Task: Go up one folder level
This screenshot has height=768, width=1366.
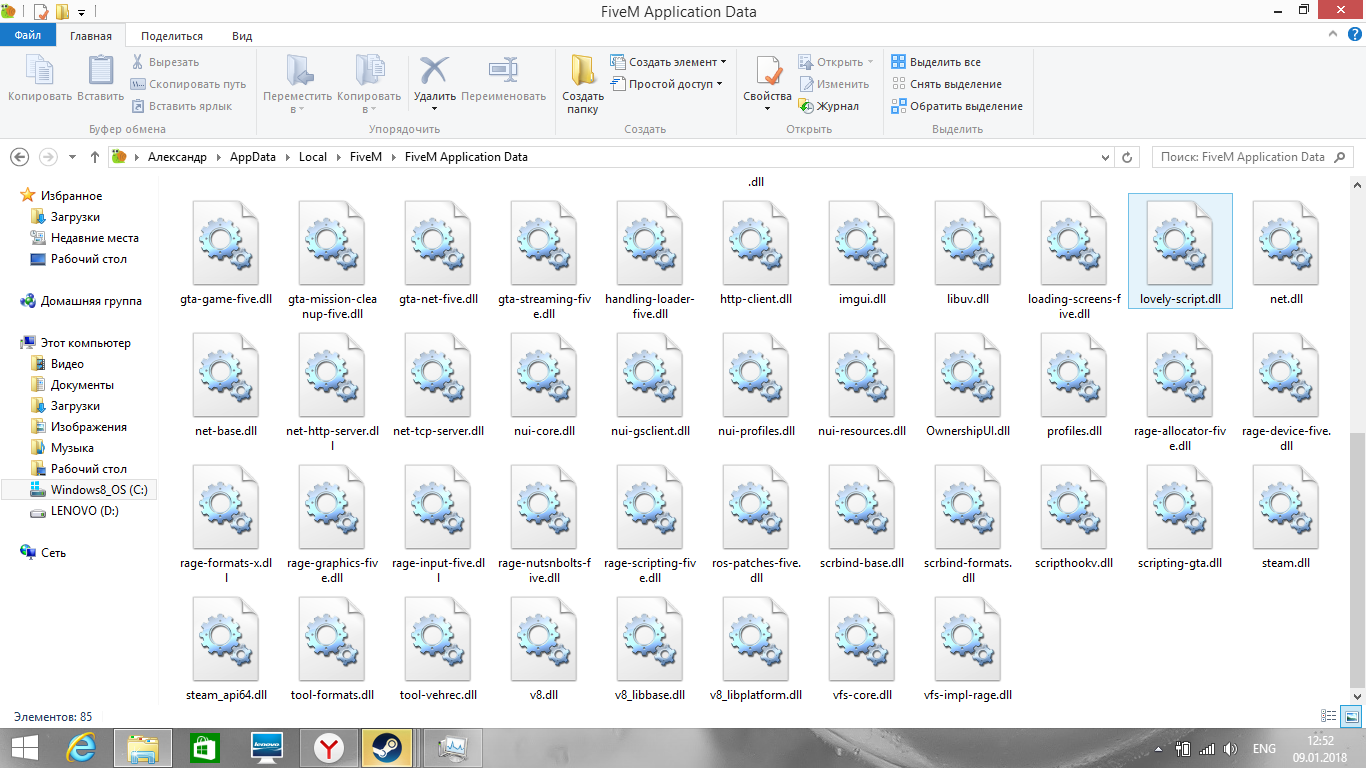Action: pos(95,157)
